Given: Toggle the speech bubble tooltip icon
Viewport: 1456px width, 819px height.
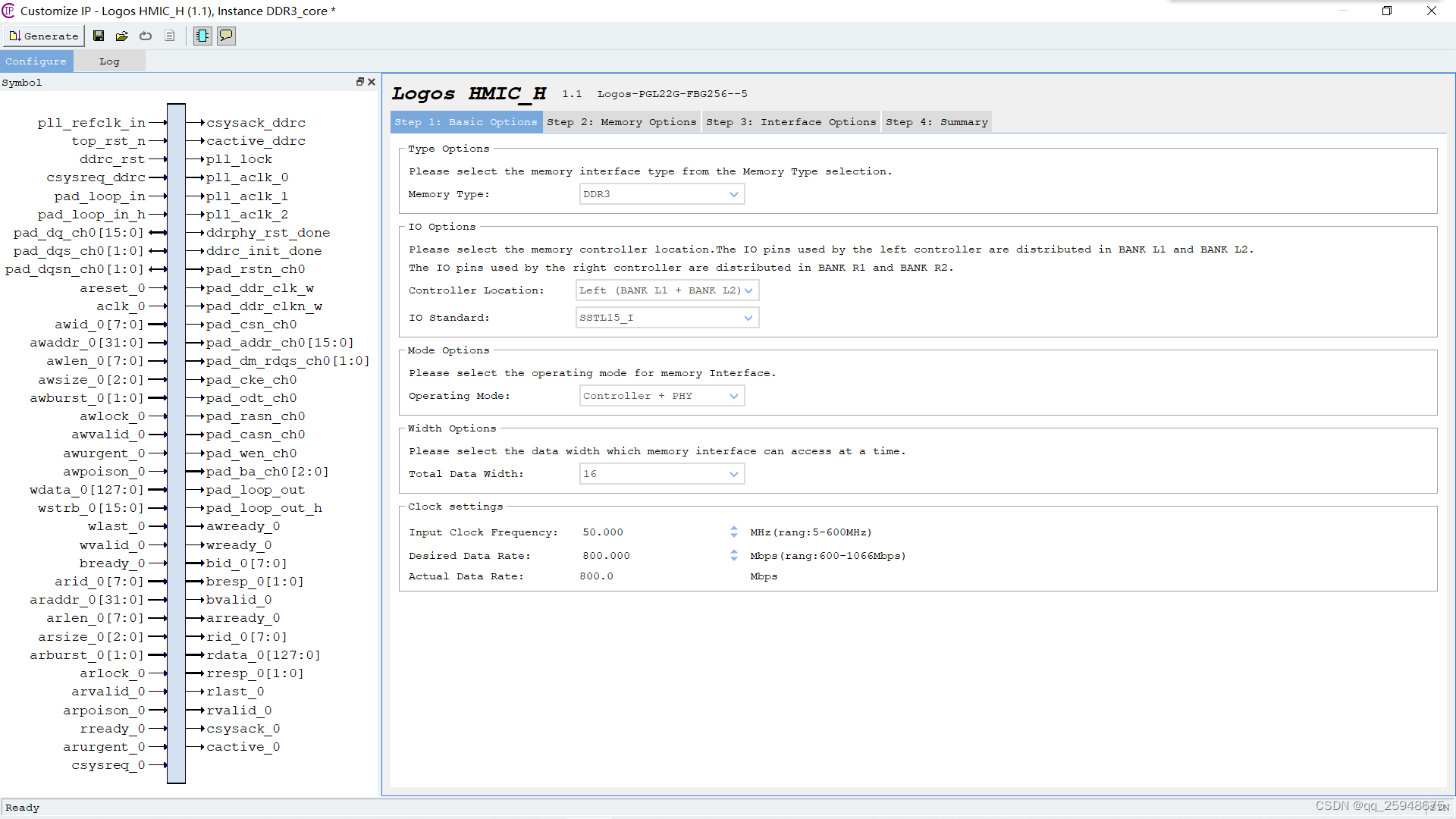Looking at the screenshot, I should point(226,36).
